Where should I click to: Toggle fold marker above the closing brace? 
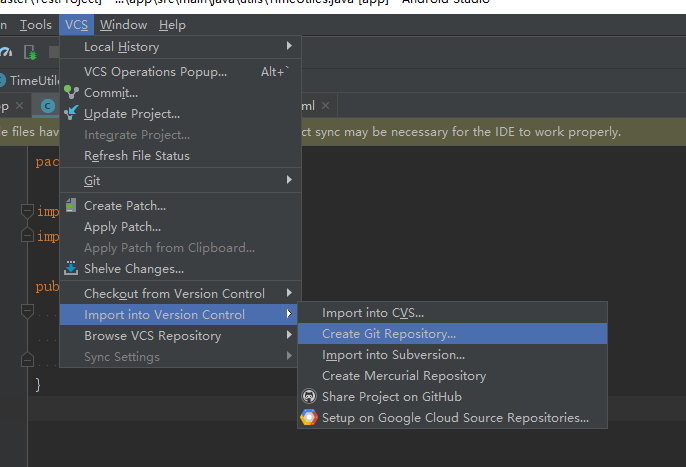point(27,359)
